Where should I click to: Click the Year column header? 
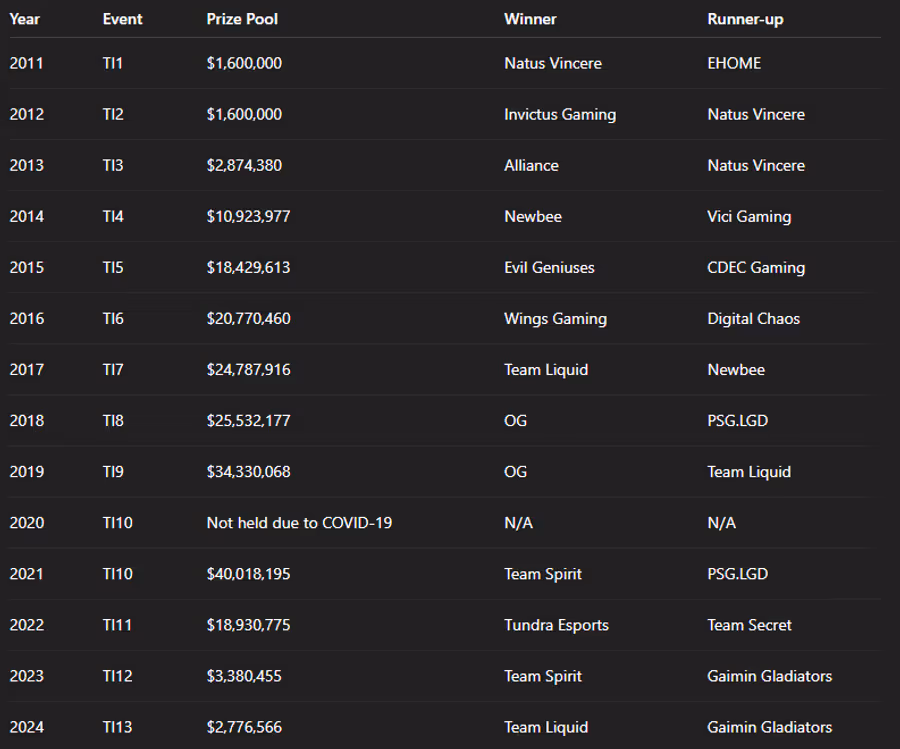point(24,19)
